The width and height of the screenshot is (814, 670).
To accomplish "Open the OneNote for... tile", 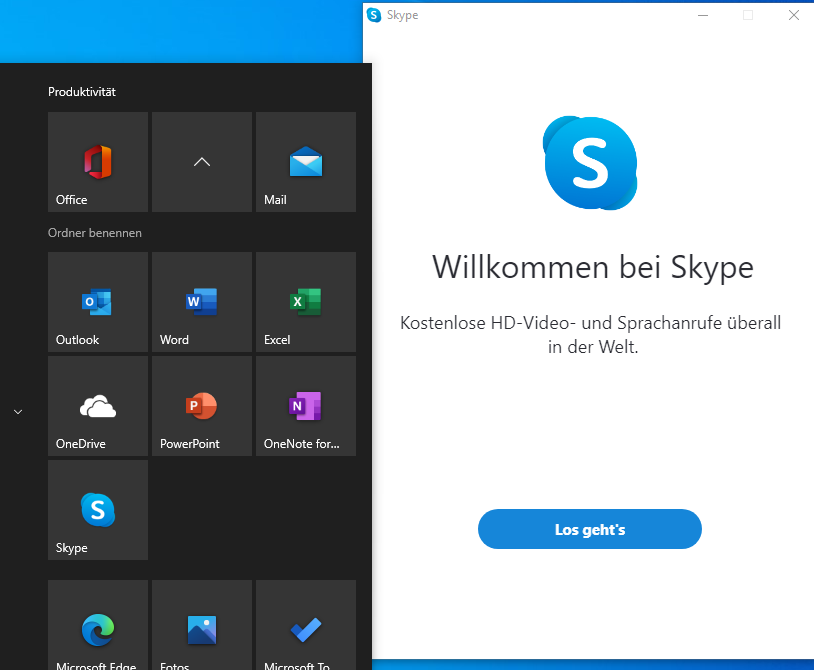I will [306, 406].
